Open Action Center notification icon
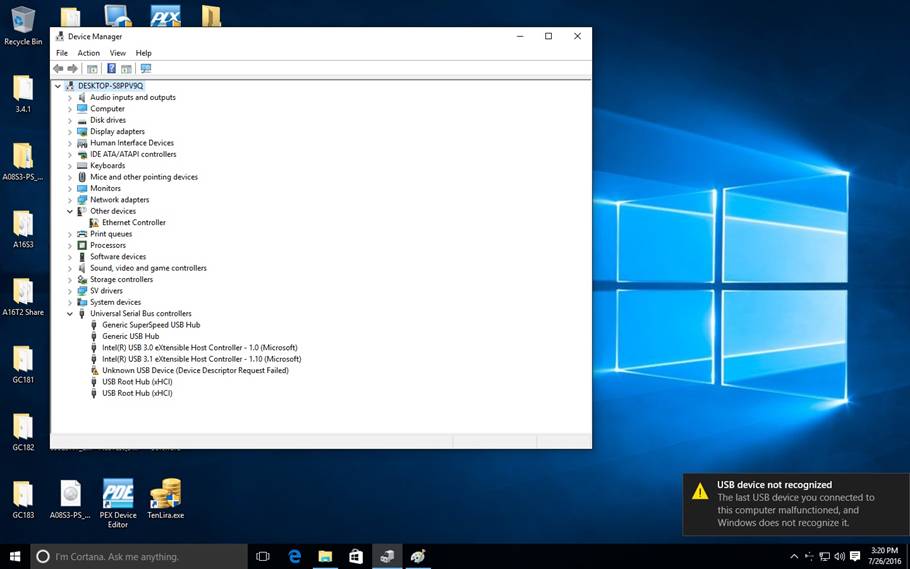This screenshot has width=910, height=569. pos(854,556)
